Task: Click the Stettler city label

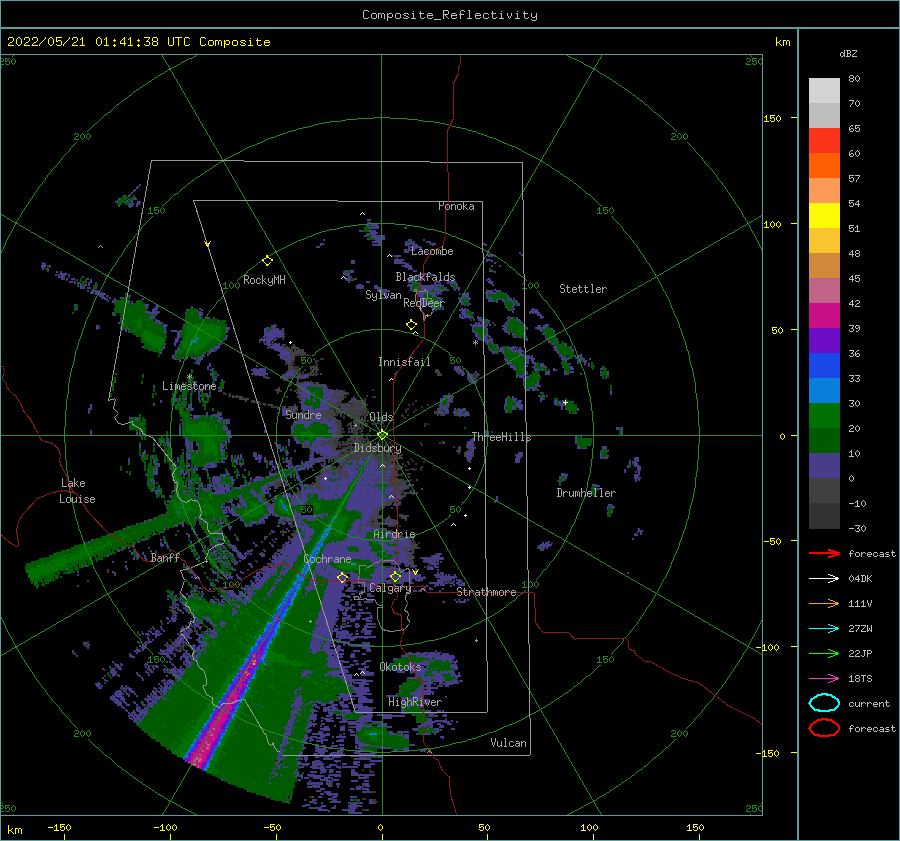Action: click(583, 289)
